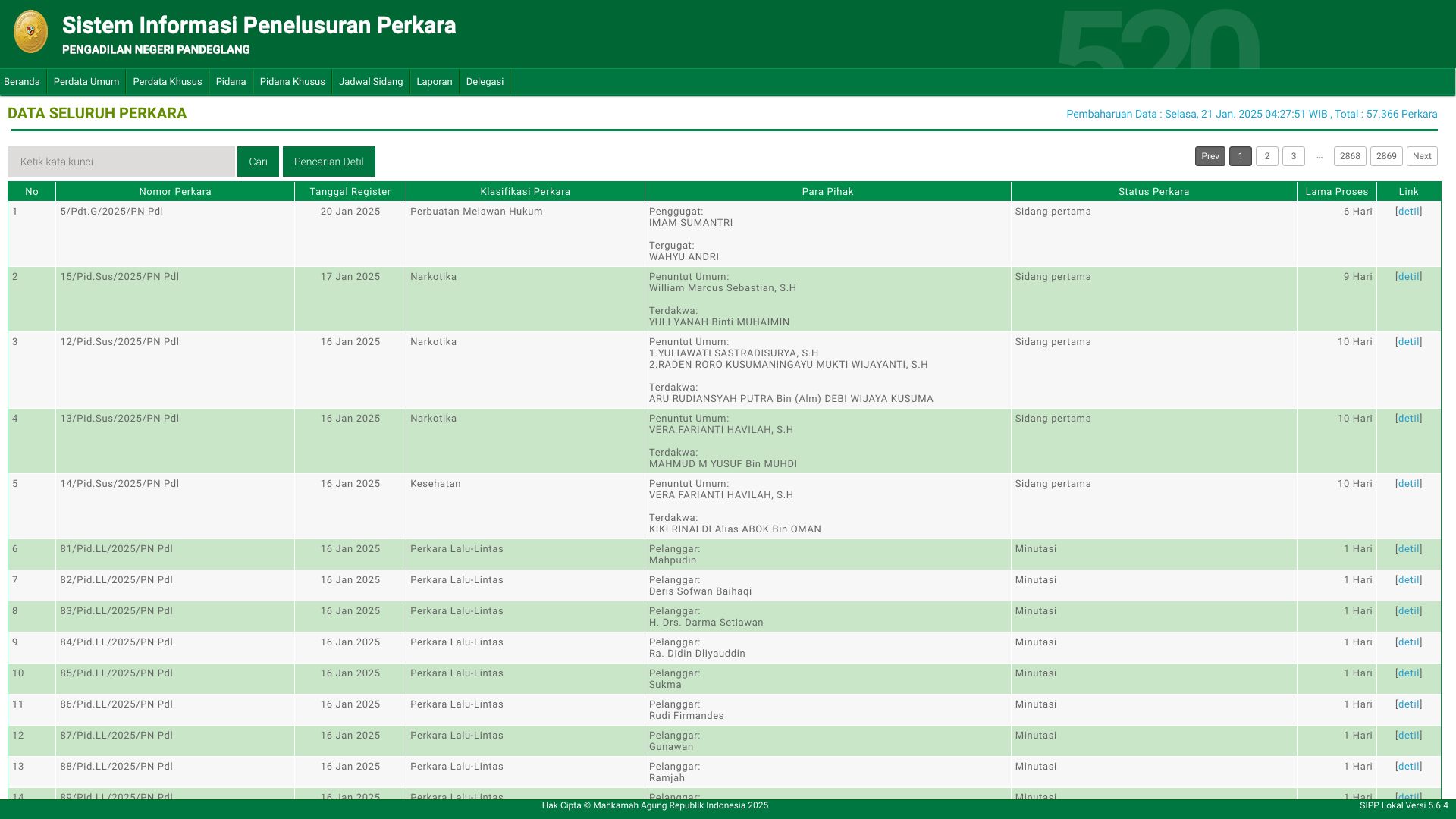Click the Cari search button
The width and height of the screenshot is (1456, 819).
[258, 161]
